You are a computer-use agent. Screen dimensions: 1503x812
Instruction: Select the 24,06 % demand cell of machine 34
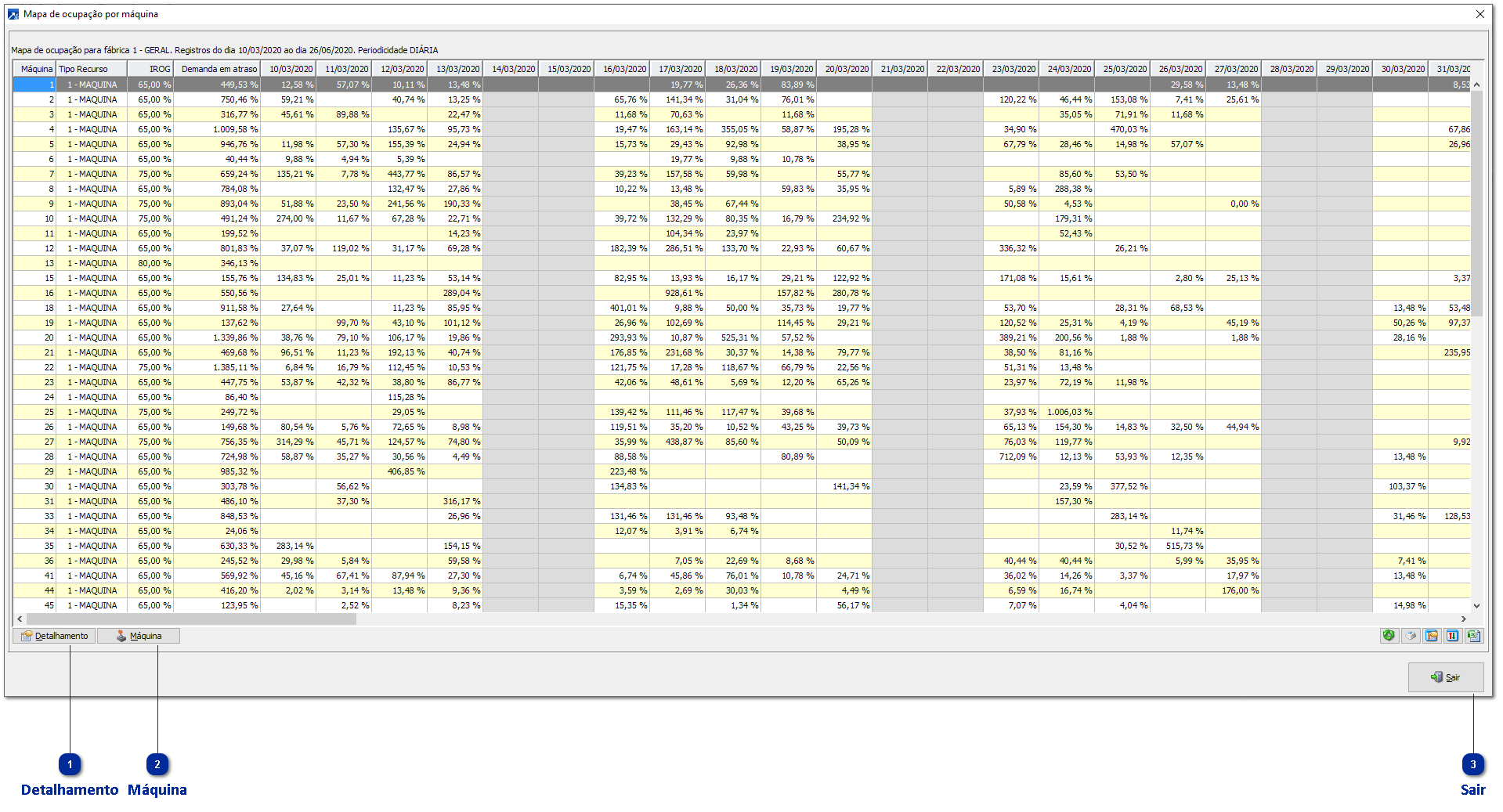click(x=217, y=531)
